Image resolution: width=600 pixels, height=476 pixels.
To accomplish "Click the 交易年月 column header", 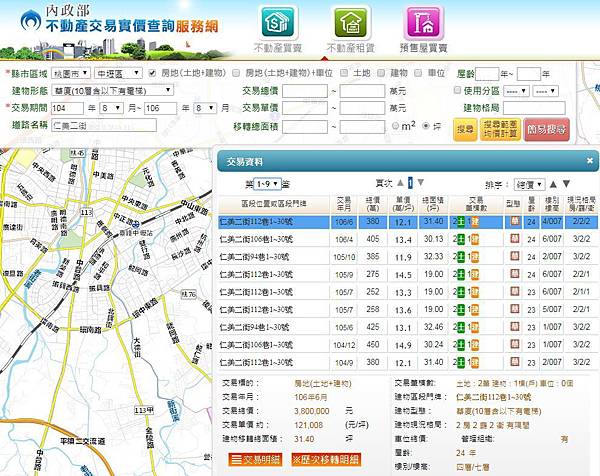I will point(344,204).
